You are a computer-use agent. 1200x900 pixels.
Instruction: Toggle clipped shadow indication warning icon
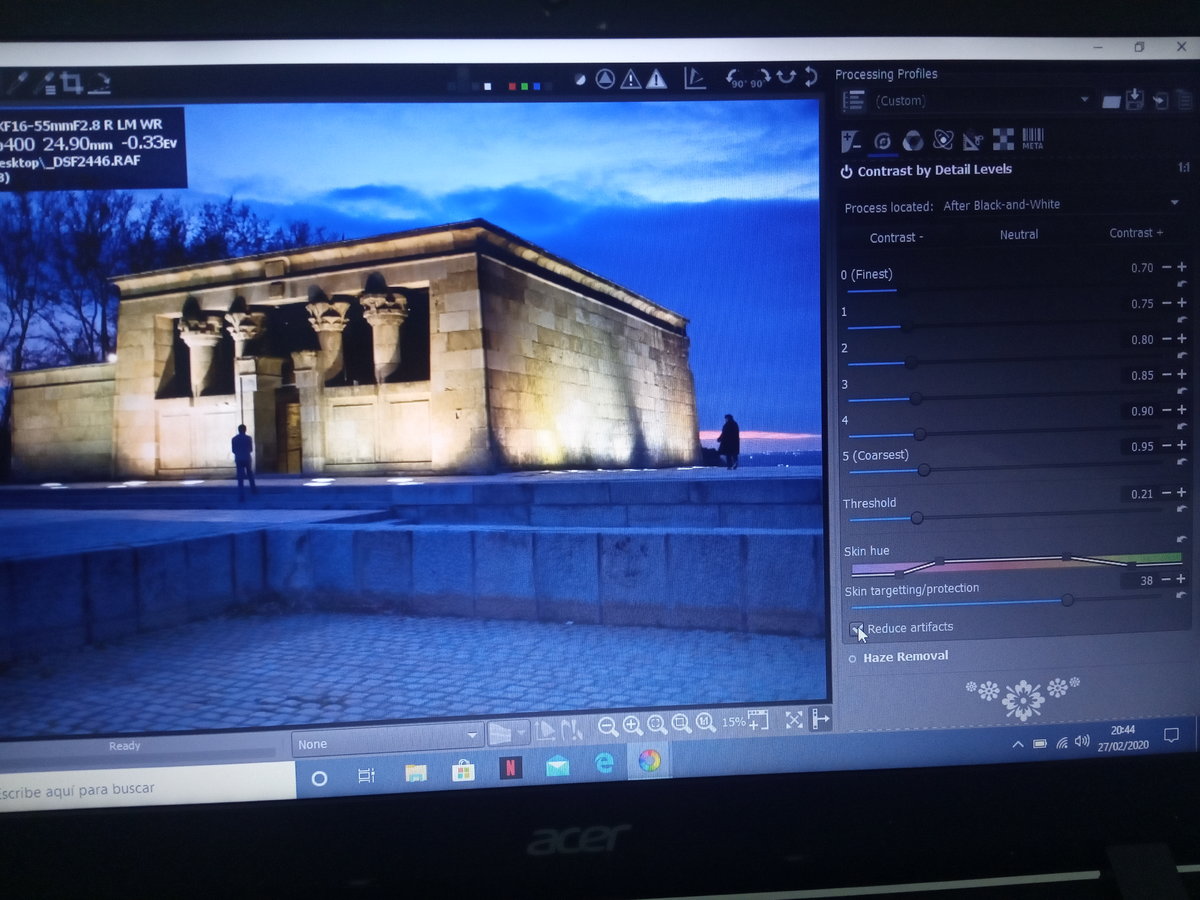click(631, 78)
